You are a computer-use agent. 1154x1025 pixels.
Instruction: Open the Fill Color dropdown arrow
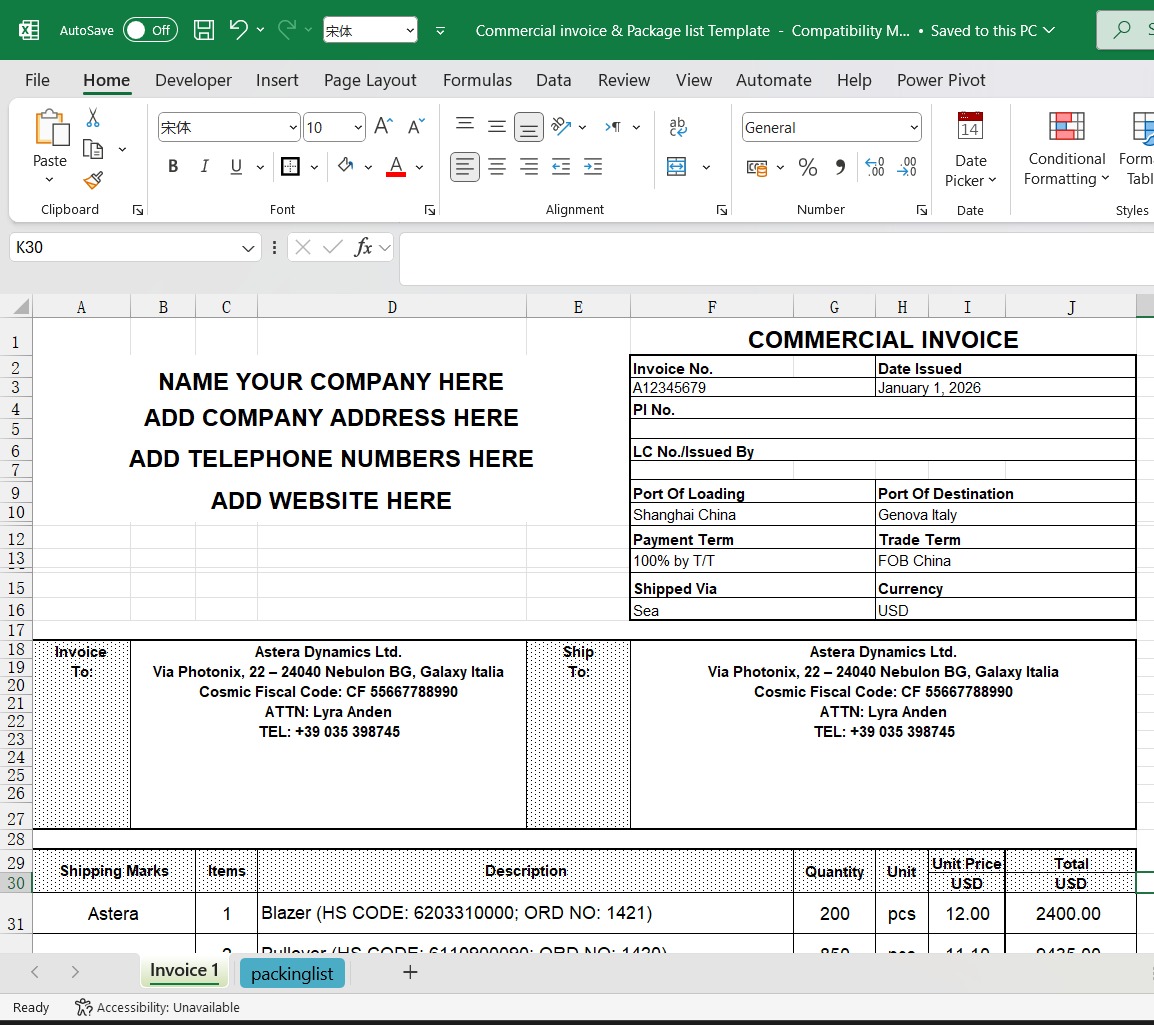pos(369,166)
